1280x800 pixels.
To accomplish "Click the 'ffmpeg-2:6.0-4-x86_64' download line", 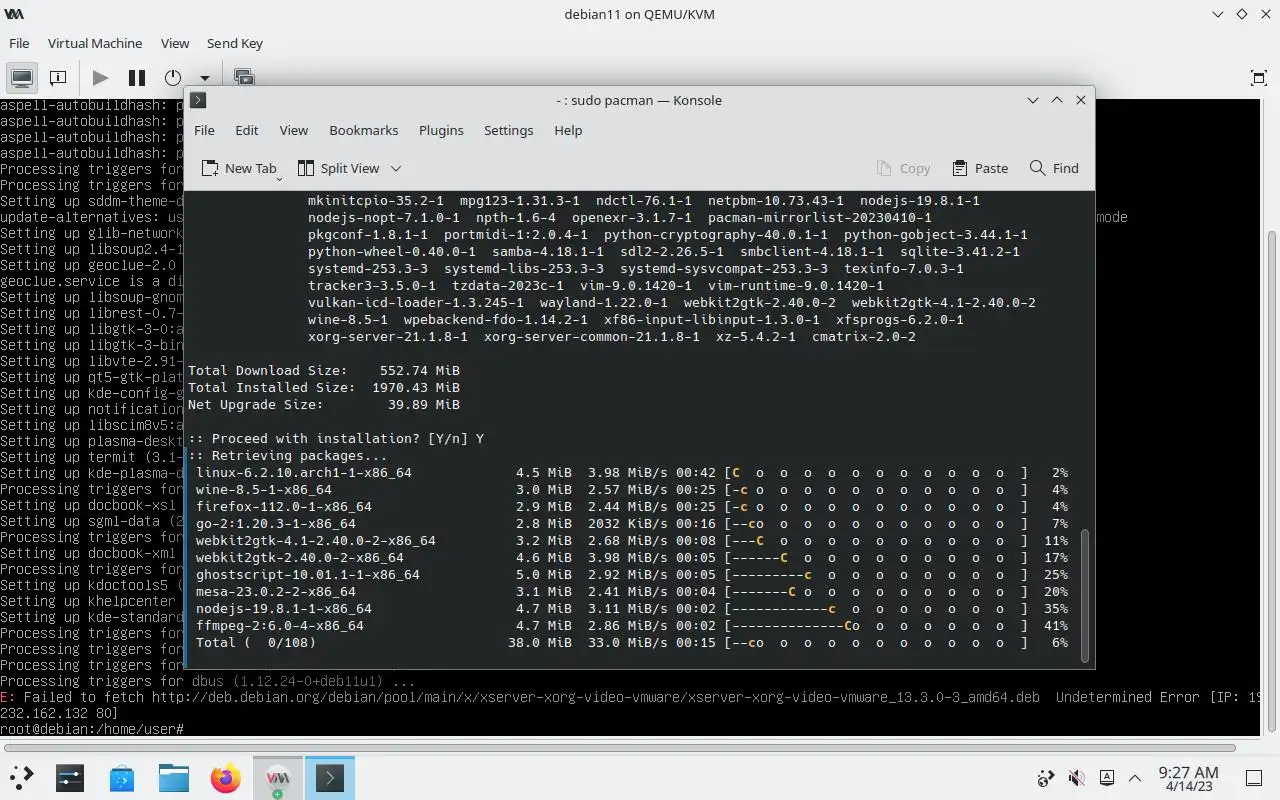I will [632, 625].
